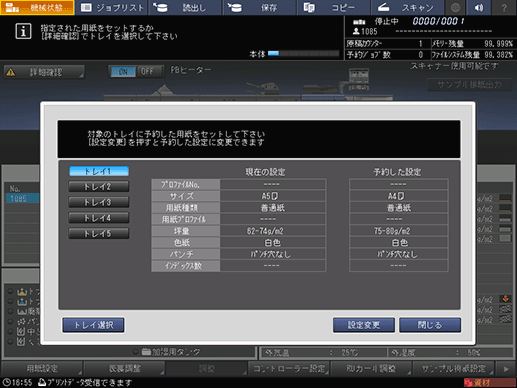Turn FBヒーター ON
Viewport: 517px width, 388px height.
[x=123, y=71]
